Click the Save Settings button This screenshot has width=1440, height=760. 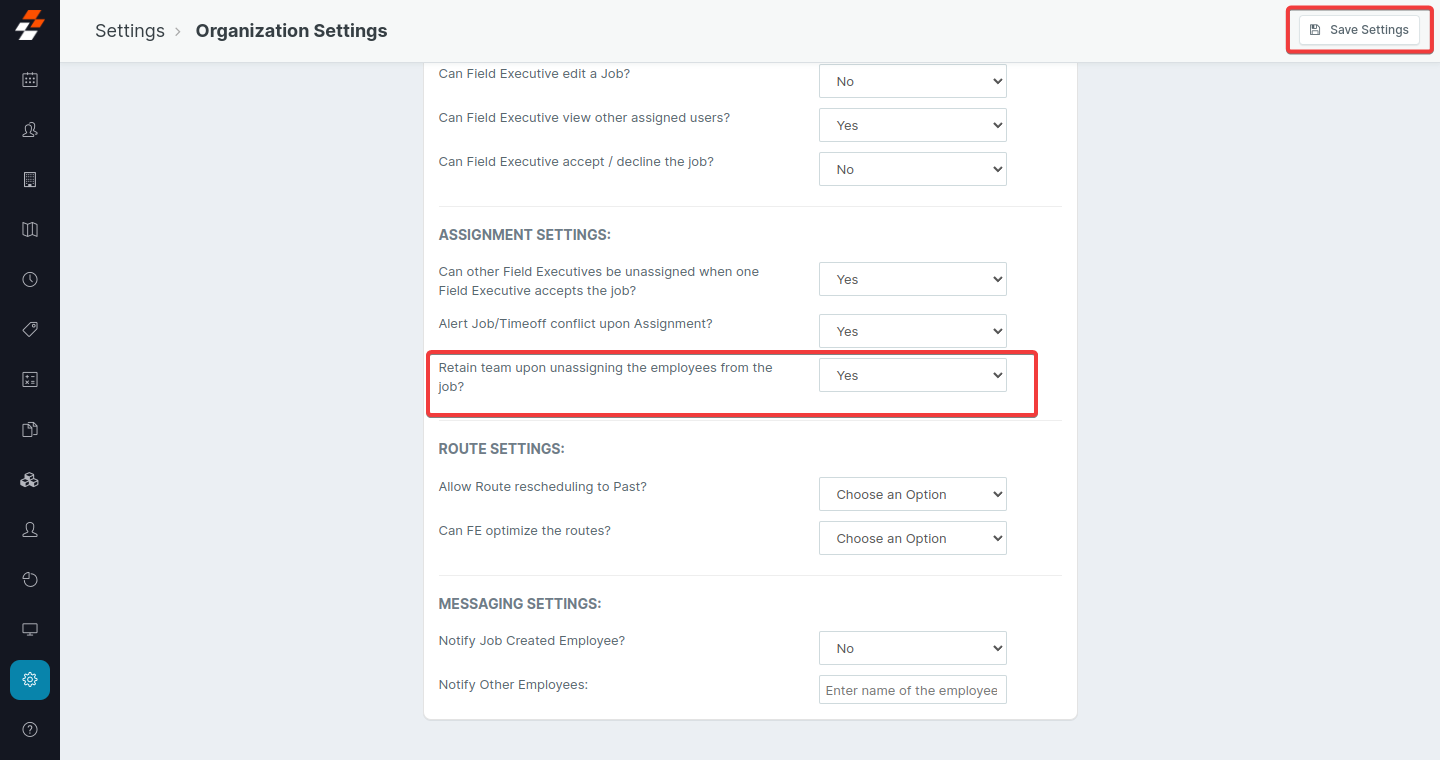(1359, 30)
